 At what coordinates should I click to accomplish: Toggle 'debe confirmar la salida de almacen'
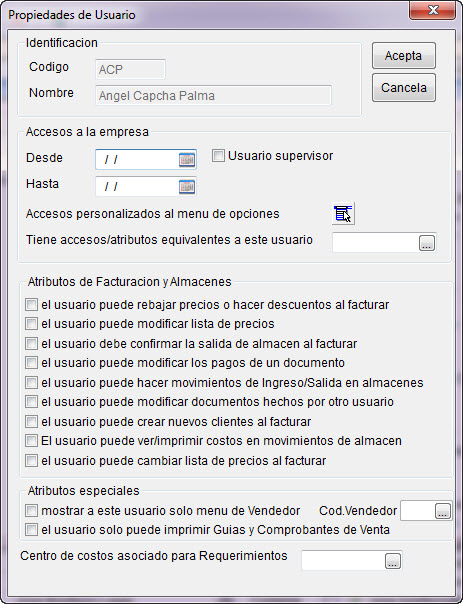[31, 343]
